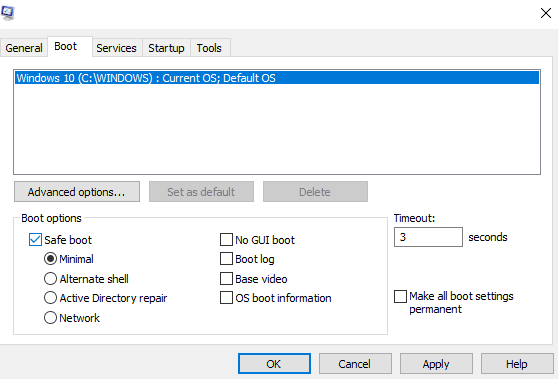
Task: Uncheck the Safe boot checkbox
Action: [35, 239]
